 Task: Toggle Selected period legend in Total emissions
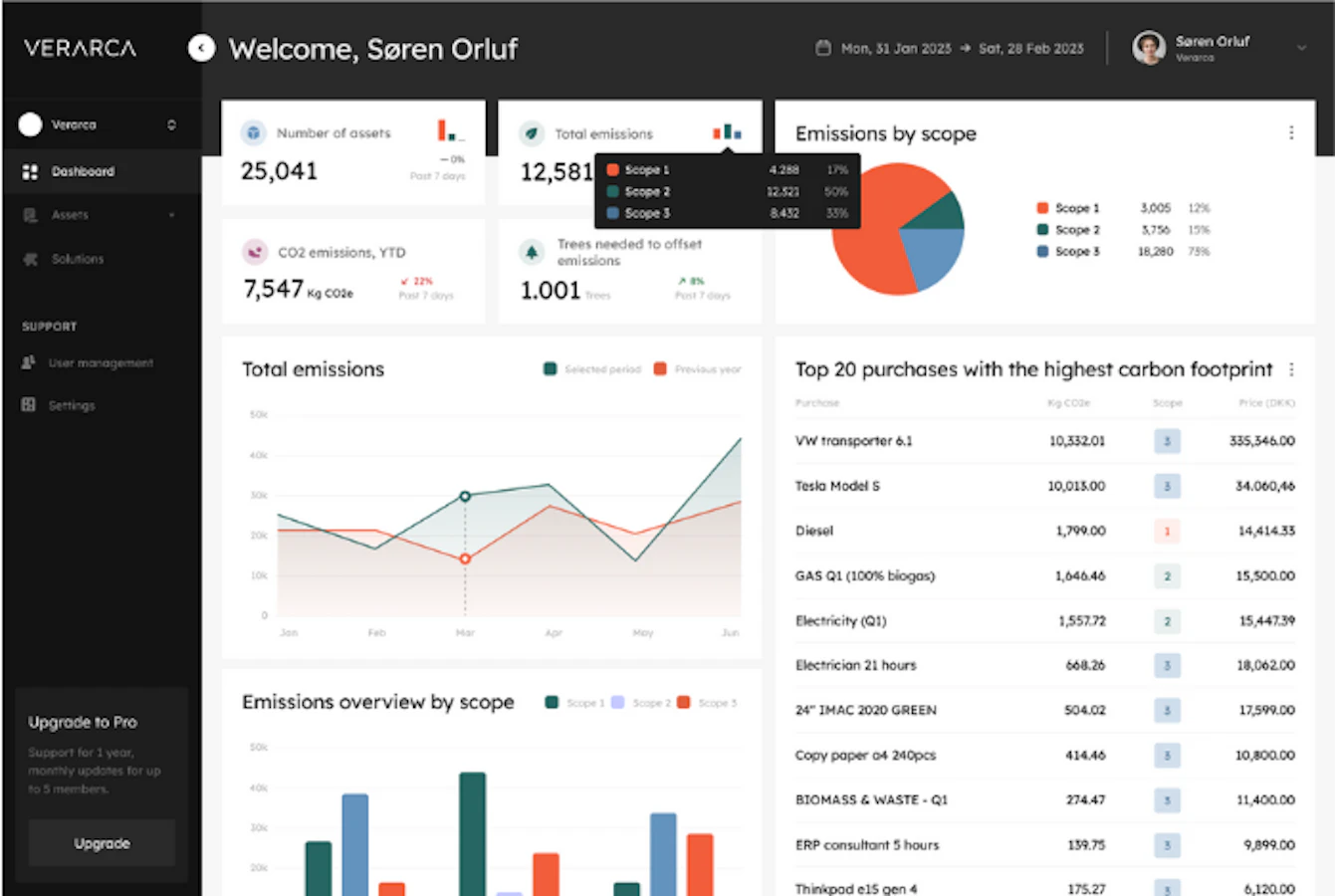[x=592, y=369]
